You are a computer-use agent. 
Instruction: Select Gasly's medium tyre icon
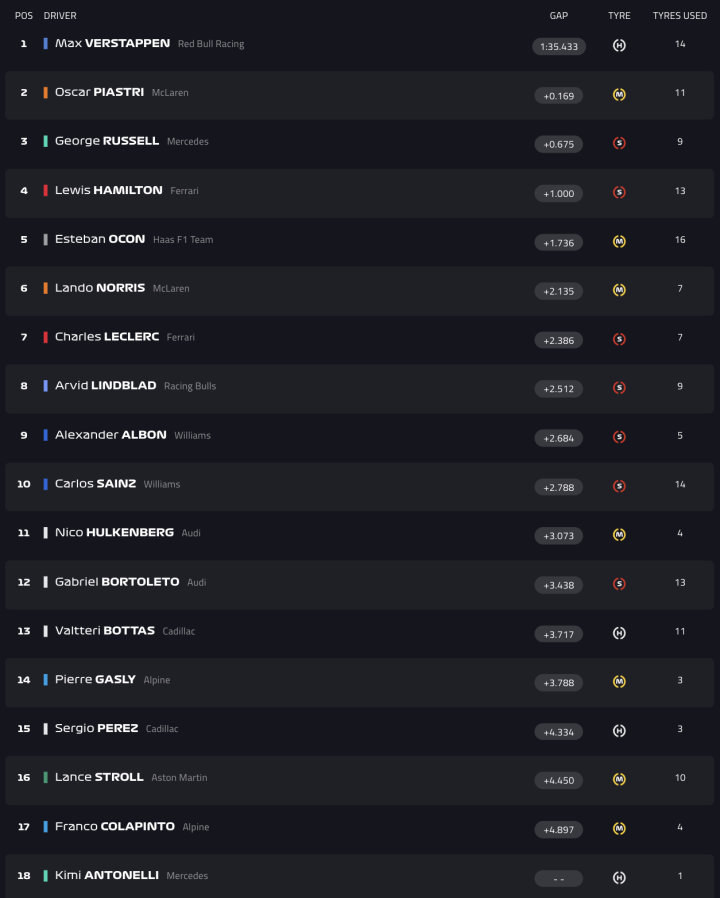coord(619,682)
